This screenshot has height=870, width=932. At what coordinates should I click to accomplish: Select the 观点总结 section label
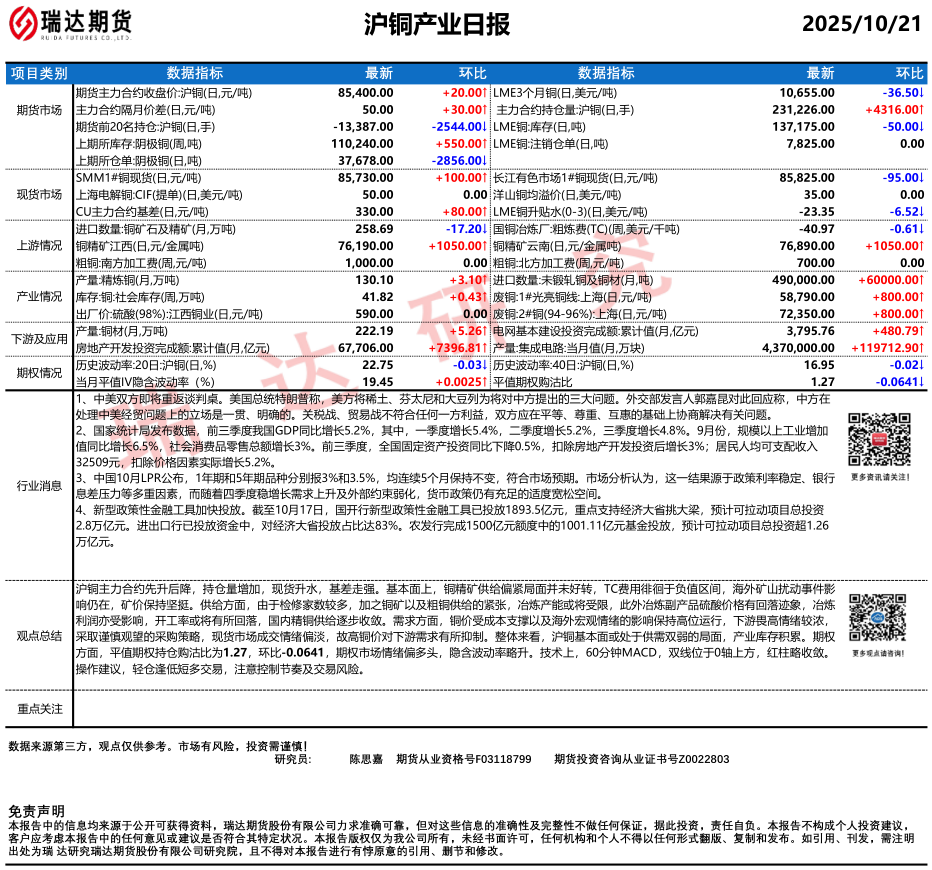tap(40, 635)
